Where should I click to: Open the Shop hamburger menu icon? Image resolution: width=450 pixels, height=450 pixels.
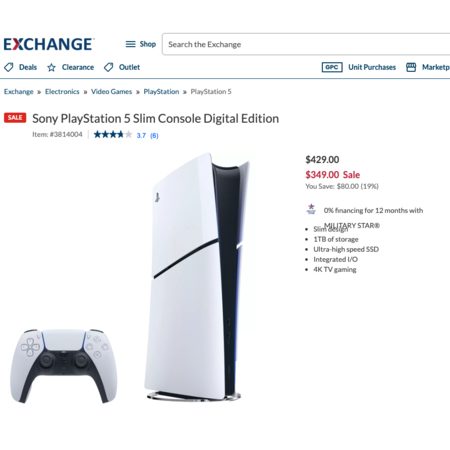[x=130, y=44]
